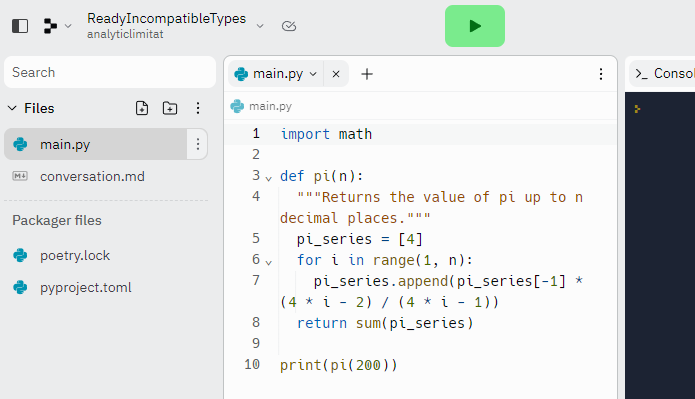Open the editor pane three-dot menu
The image size is (695, 399).
pyautogui.click(x=601, y=74)
